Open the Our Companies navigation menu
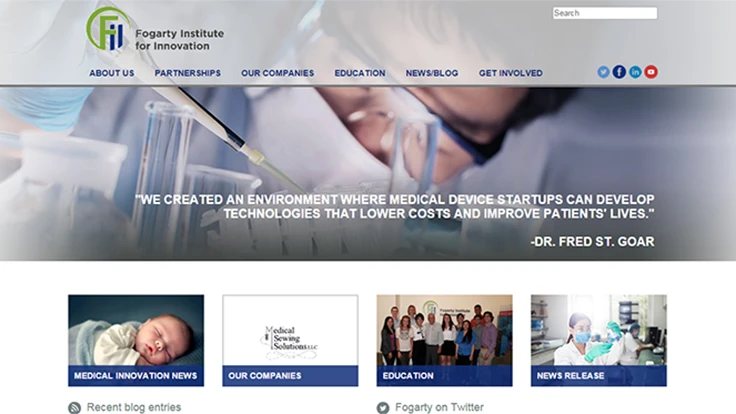Image resolution: width=736 pixels, height=414 pixels. point(277,73)
